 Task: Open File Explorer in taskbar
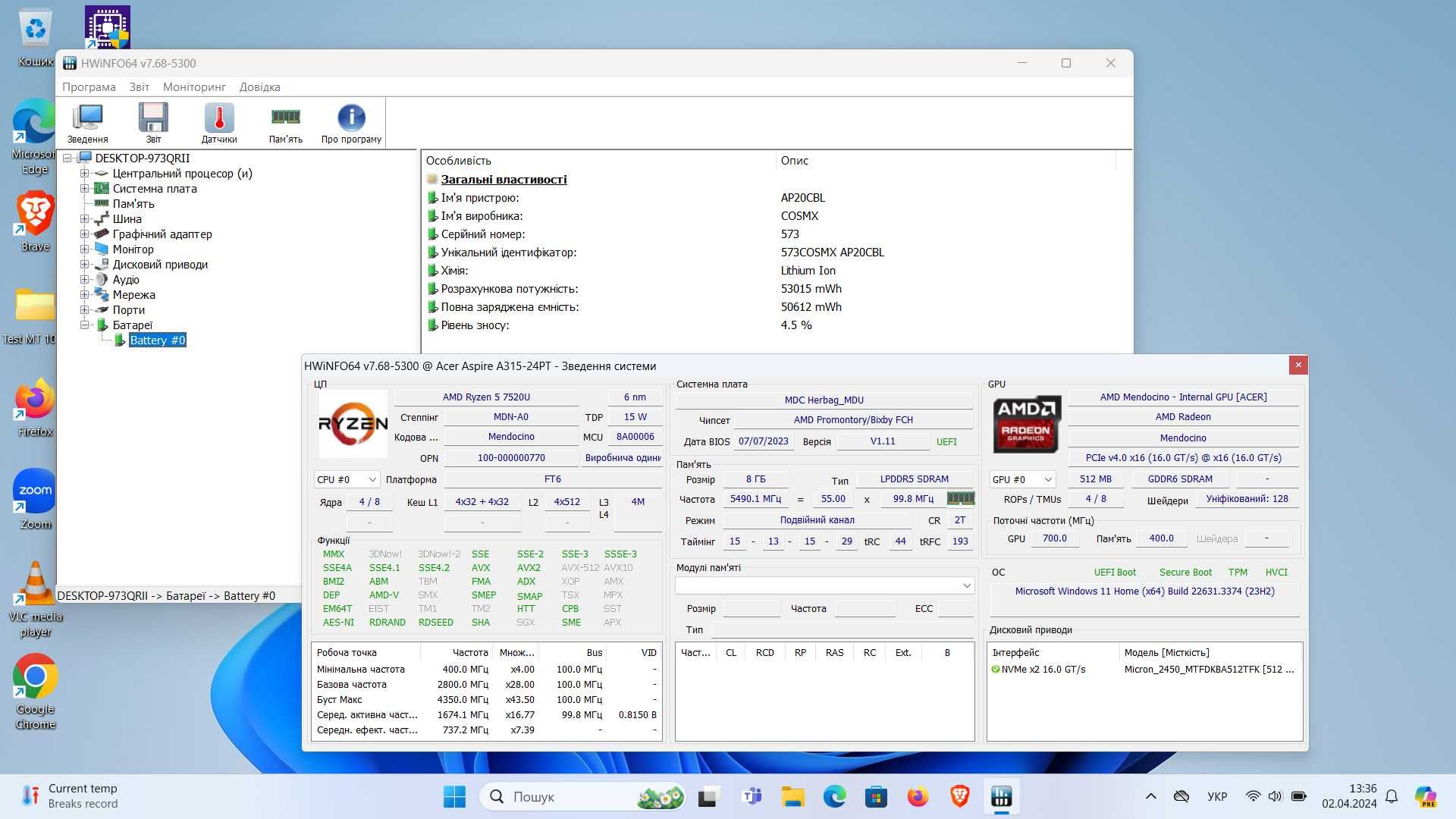(x=793, y=796)
